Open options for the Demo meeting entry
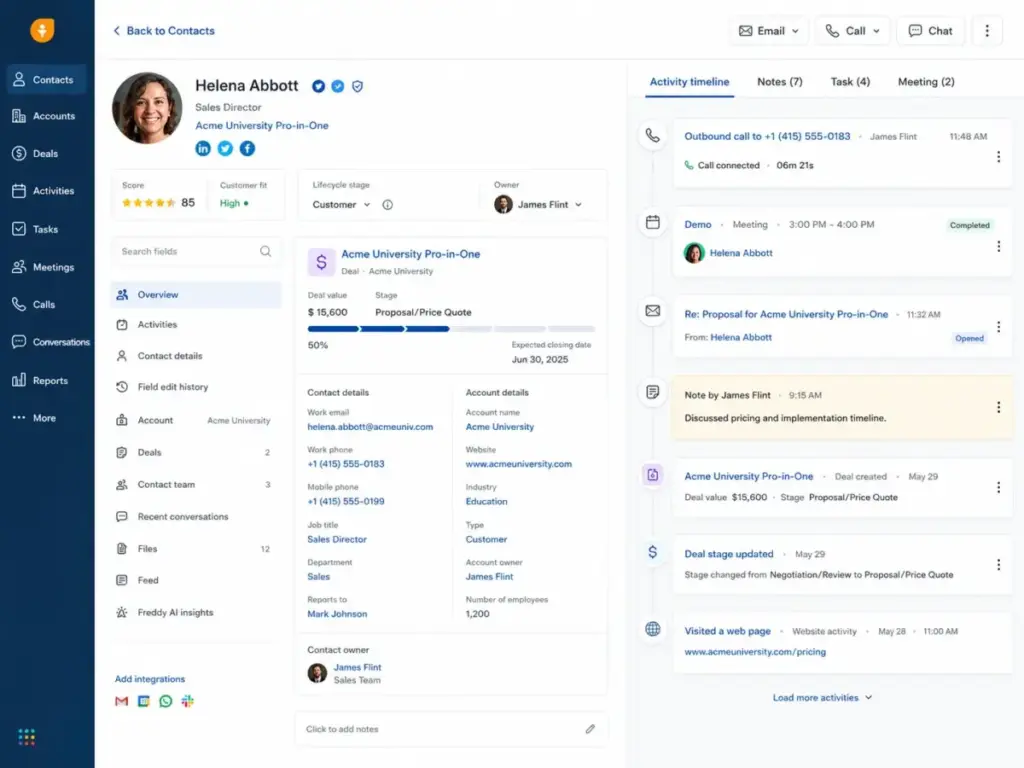Viewport: 1024px width, 768px height. click(x=998, y=246)
